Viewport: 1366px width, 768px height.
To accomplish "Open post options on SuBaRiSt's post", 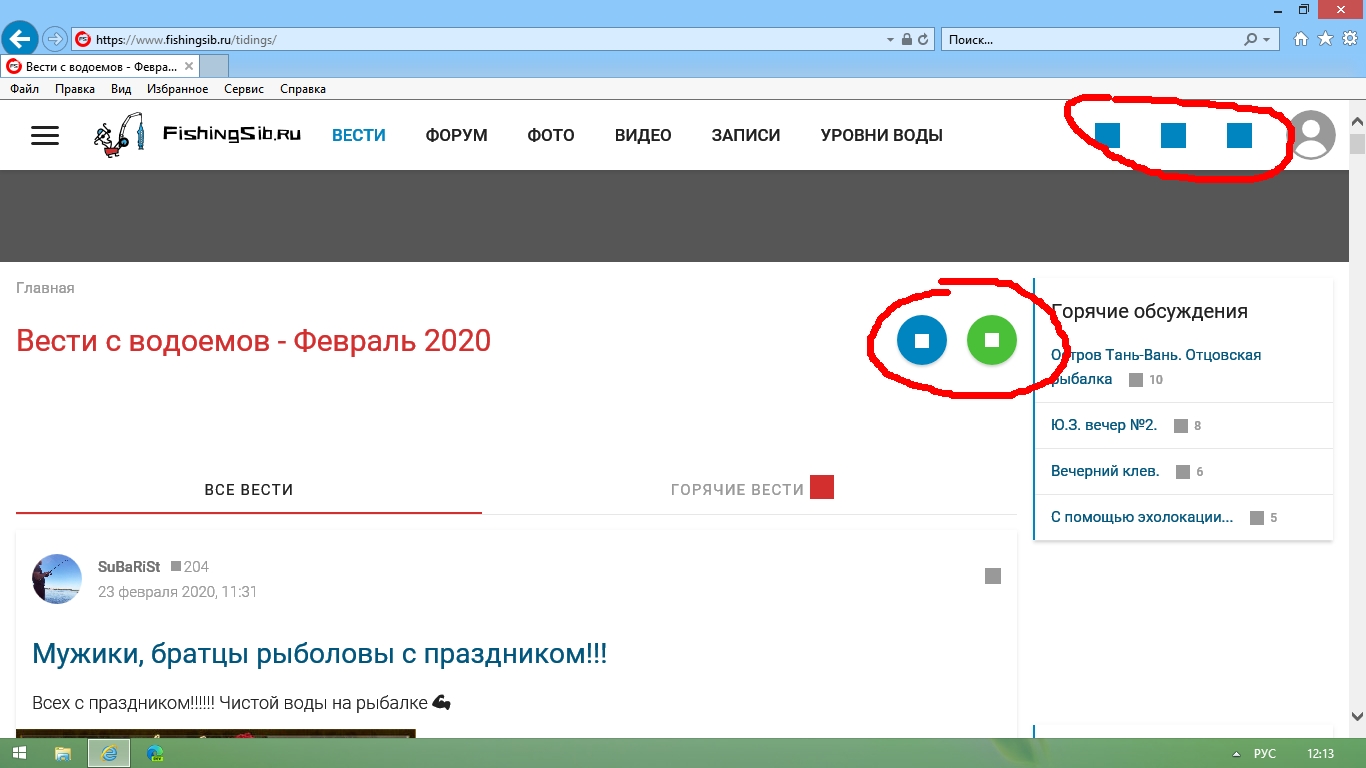I will click(993, 576).
